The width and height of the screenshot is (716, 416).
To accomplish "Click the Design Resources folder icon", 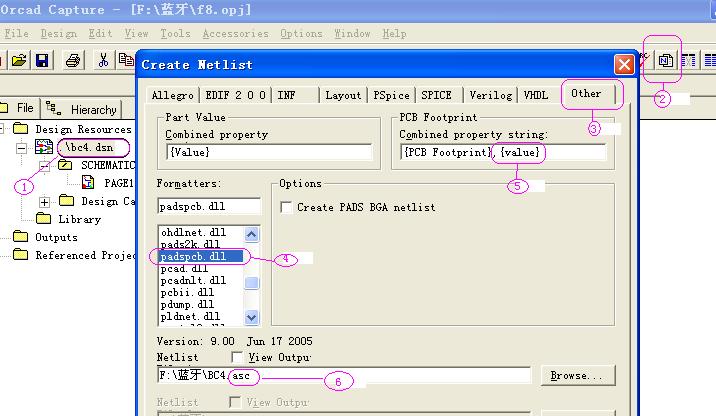I will coord(20,129).
